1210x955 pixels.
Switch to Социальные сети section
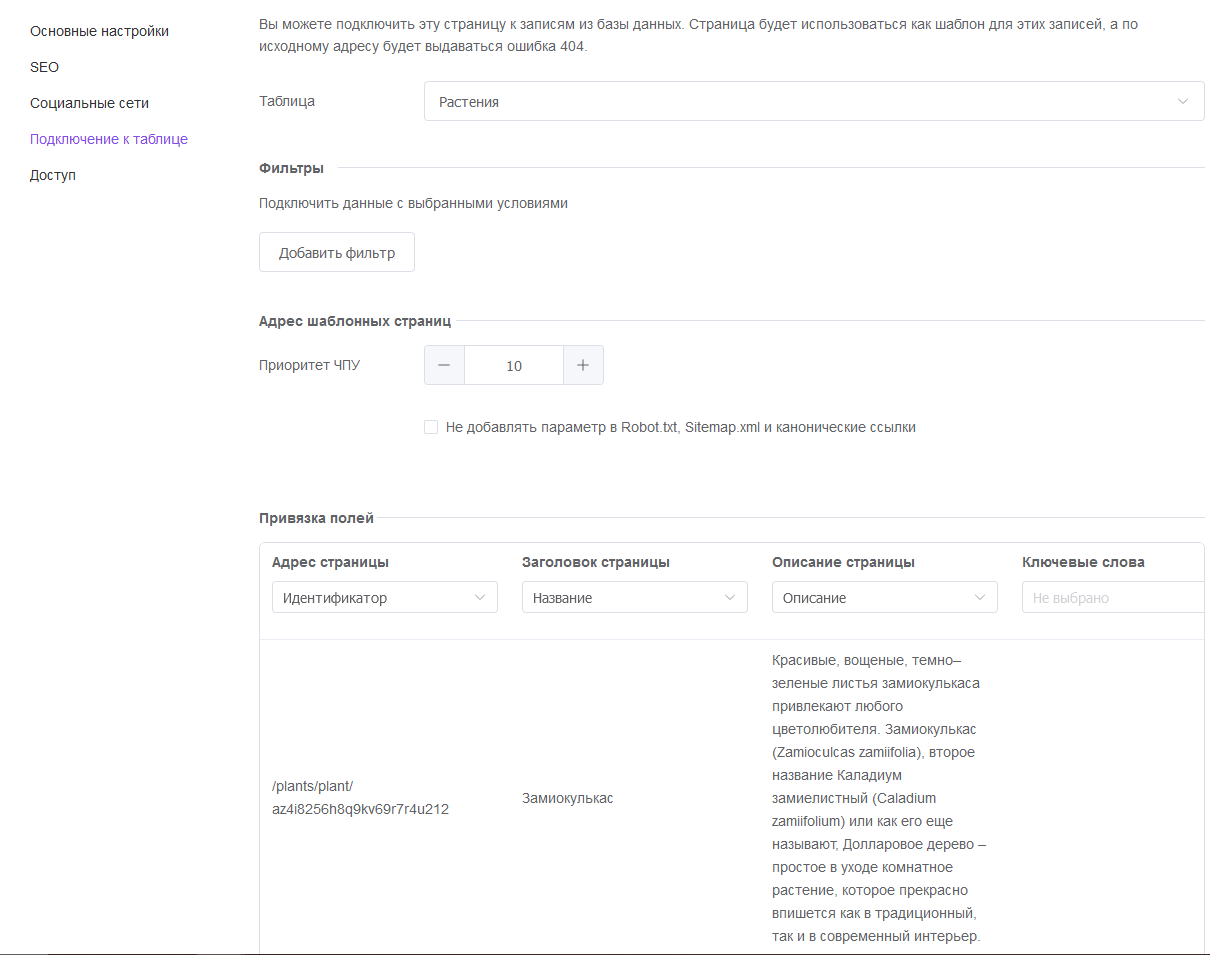click(x=89, y=103)
